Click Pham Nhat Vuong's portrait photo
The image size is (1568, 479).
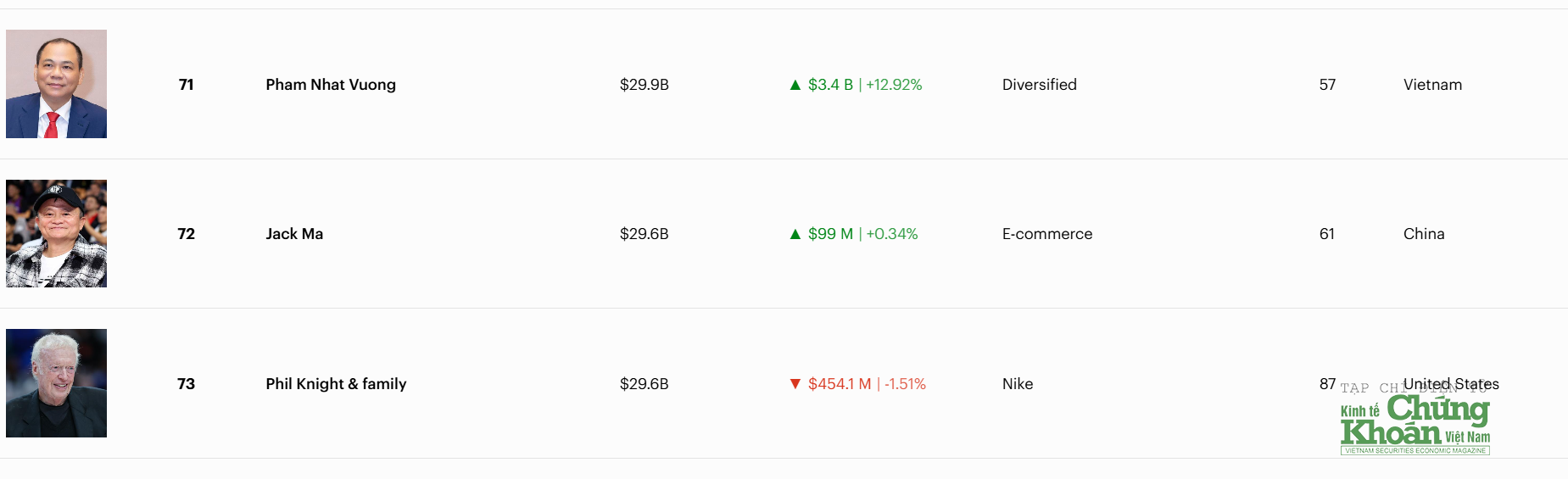(56, 84)
